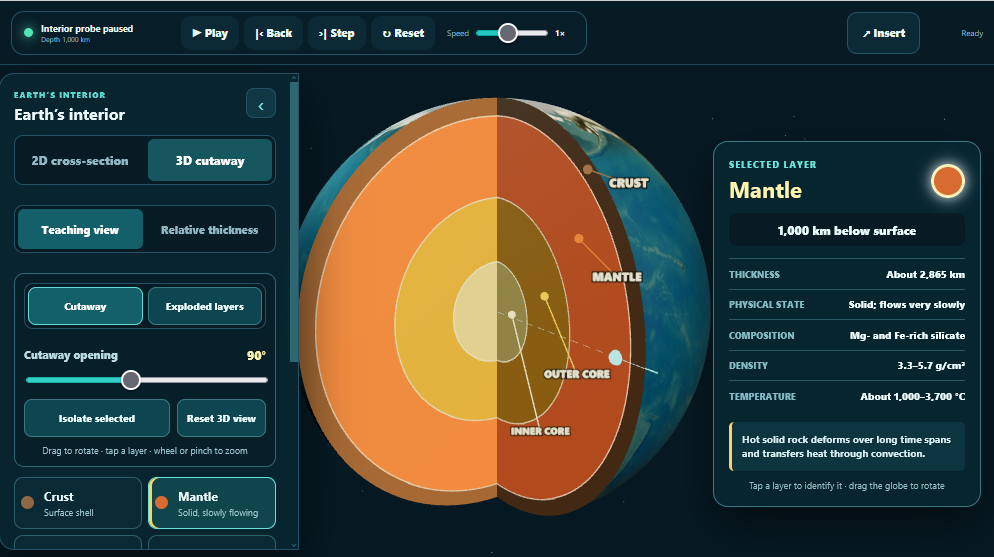Reset the interior probe animation
The image size is (994, 557).
click(403, 34)
